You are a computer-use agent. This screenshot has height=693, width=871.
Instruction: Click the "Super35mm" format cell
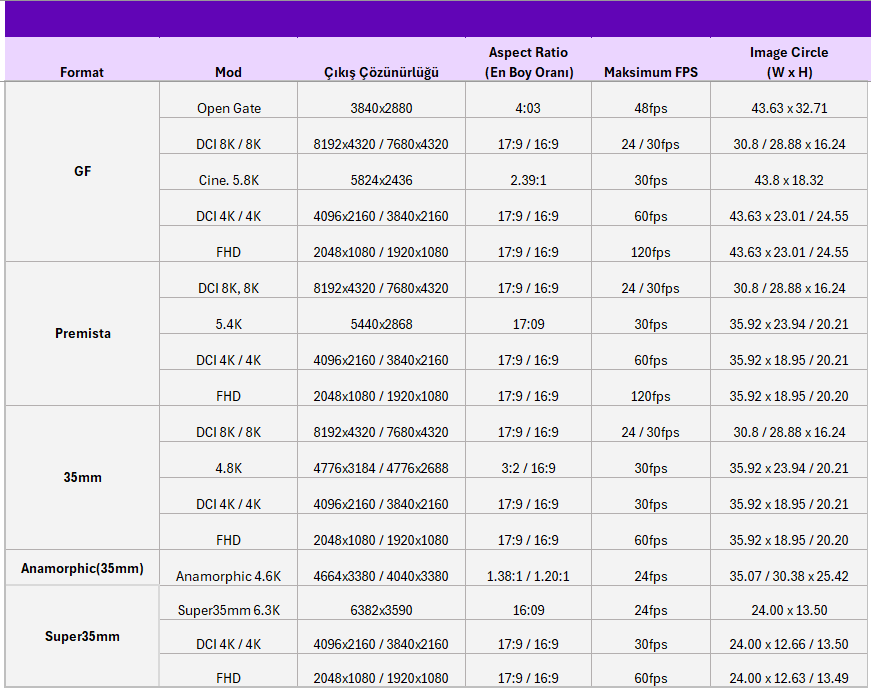click(x=82, y=636)
